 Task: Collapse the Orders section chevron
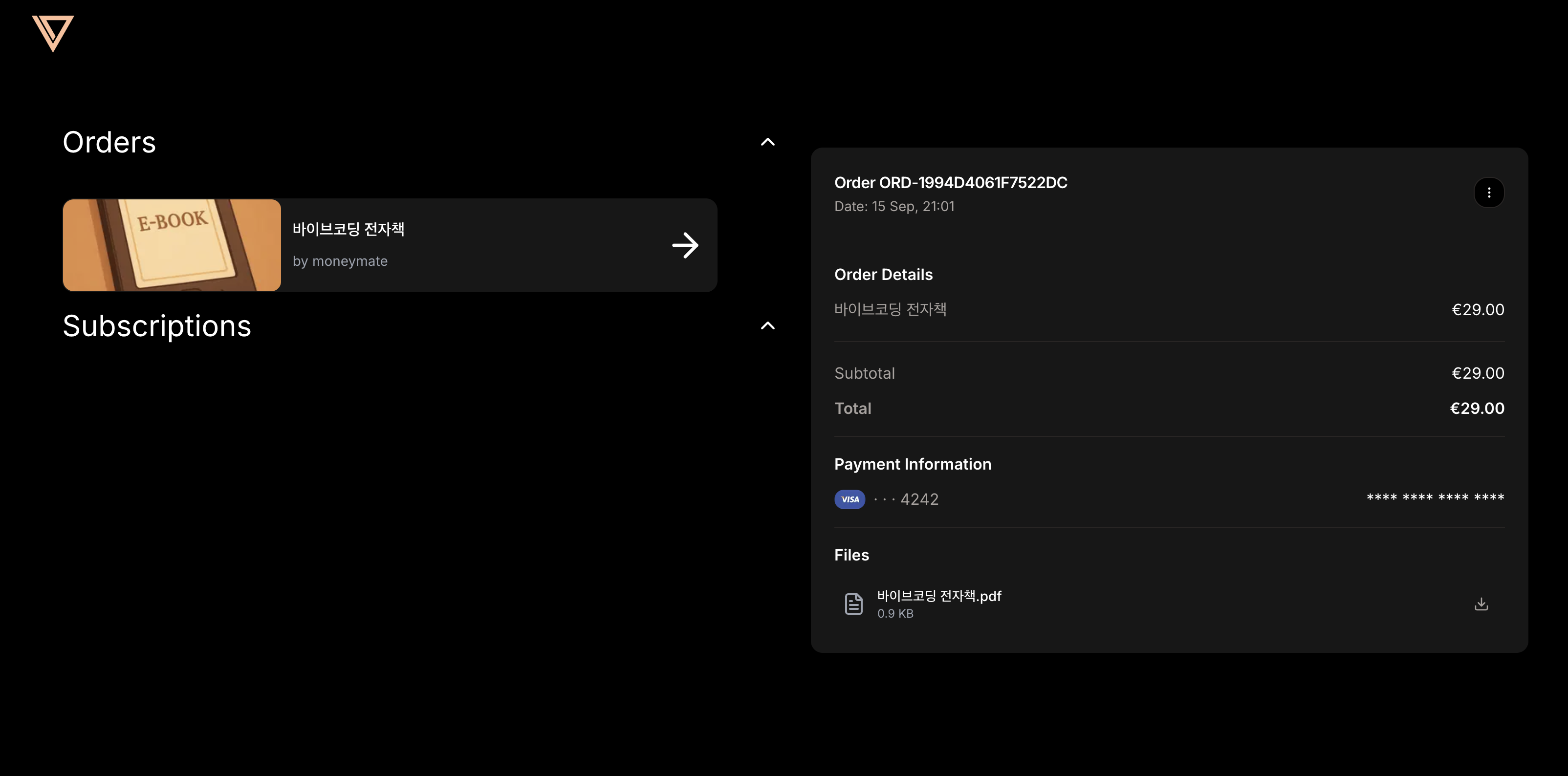point(767,142)
